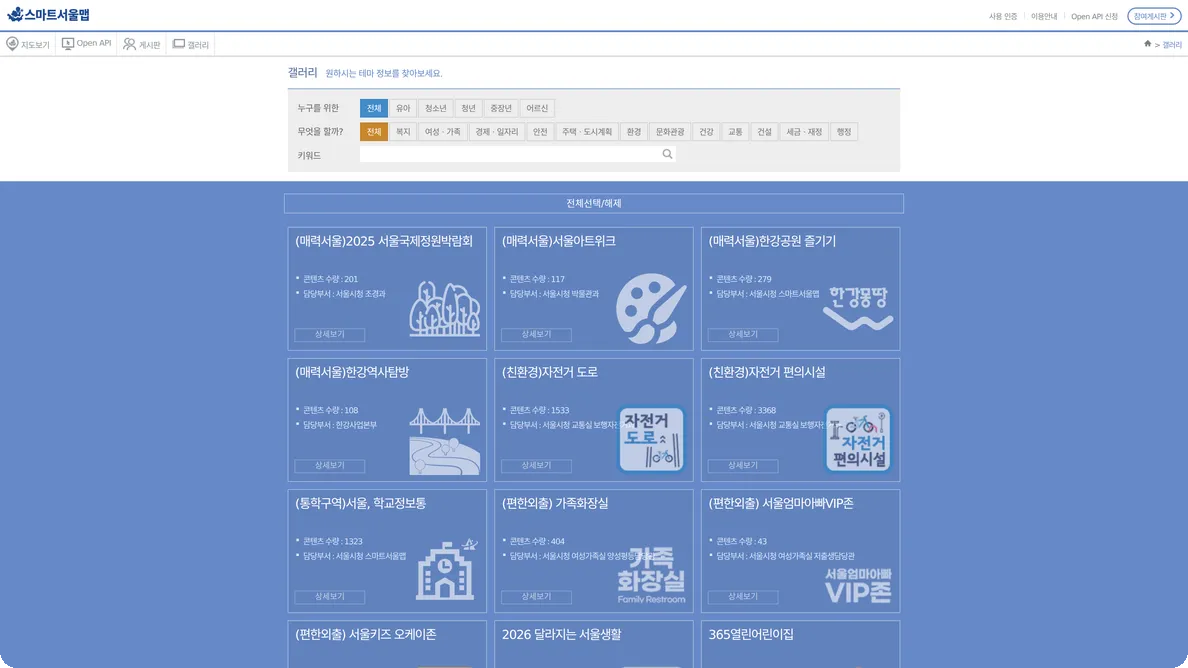
Task: Click 전체선택/해제 bar
Action: point(594,203)
